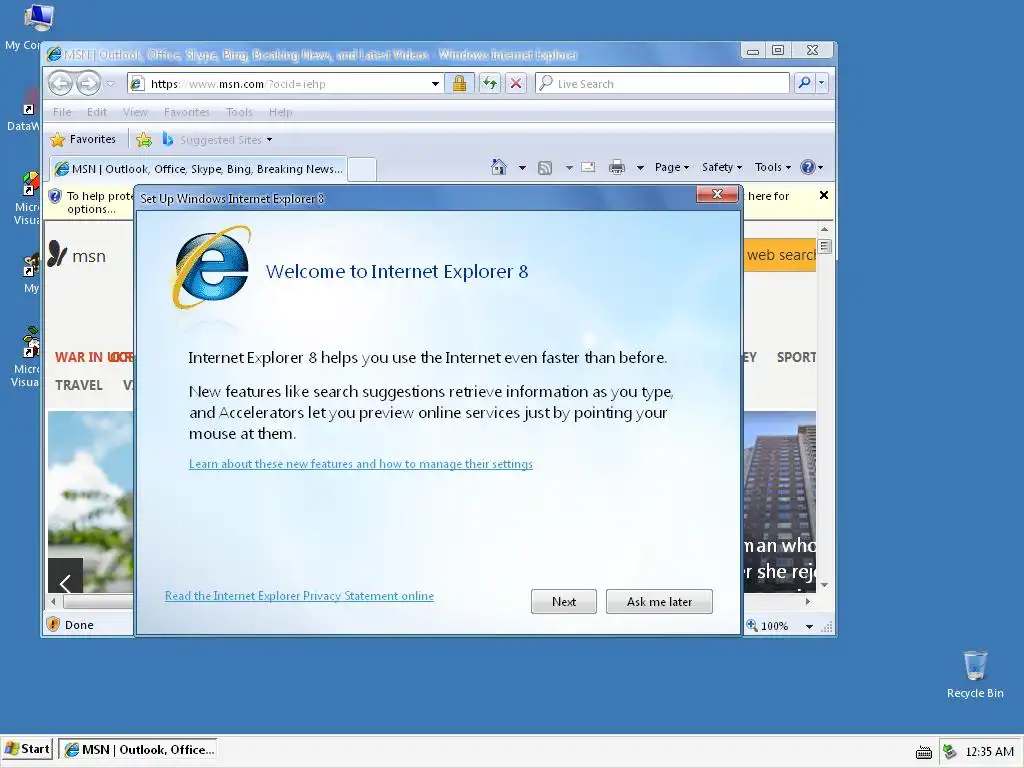Click inside the Live Search box
Viewport: 1024px width, 768px height.
(x=662, y=84)
